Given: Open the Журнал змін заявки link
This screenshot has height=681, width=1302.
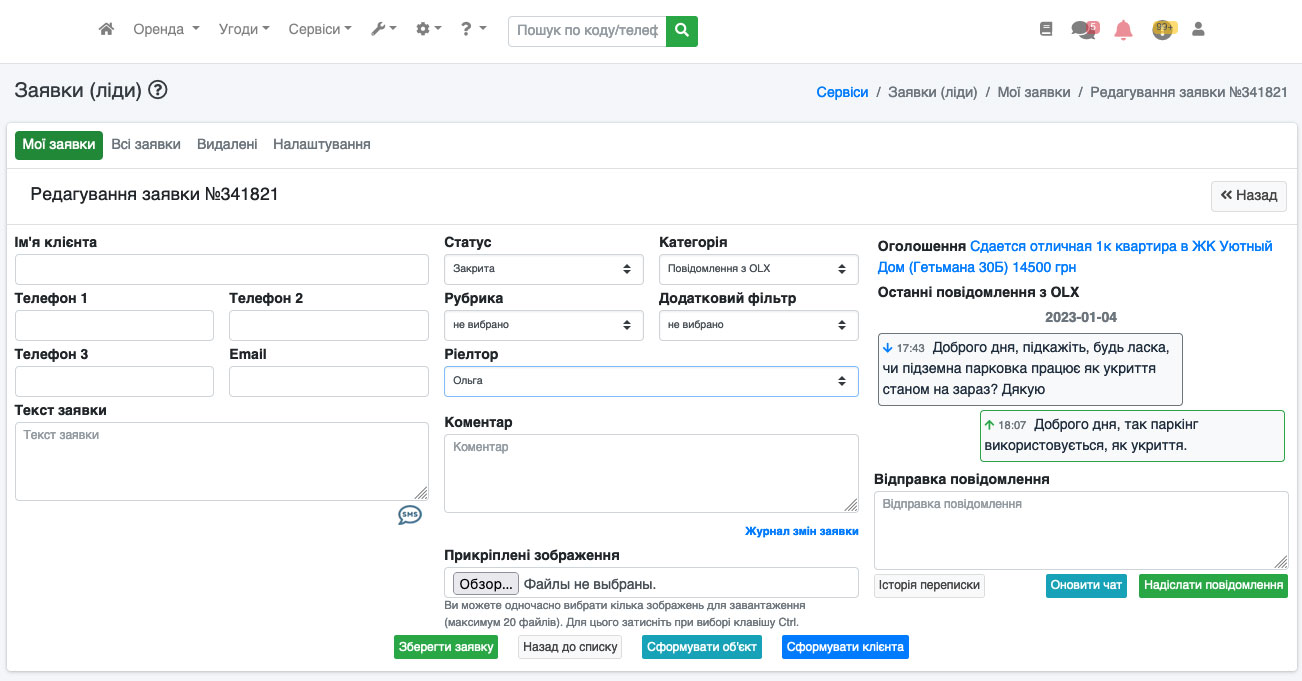Looking at the screenshot, I should 801,531.
